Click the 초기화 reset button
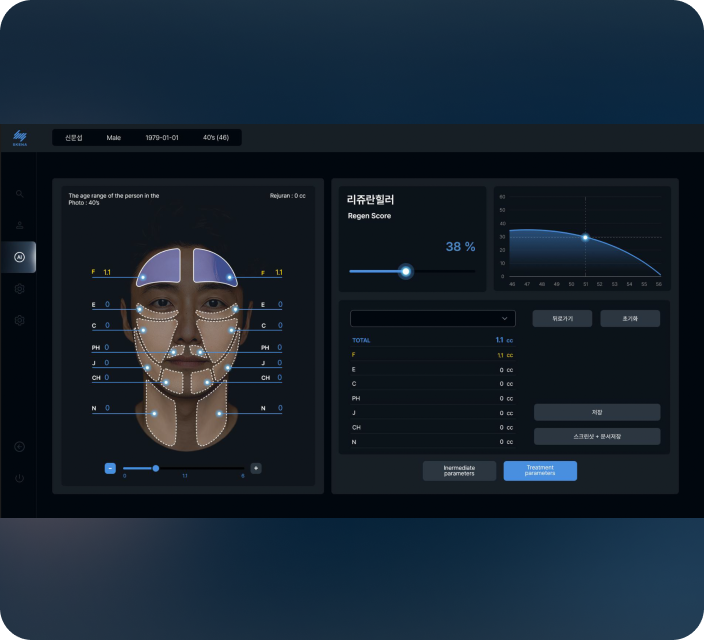This screenshot has height=640, width=704. [x=630, y=318]
